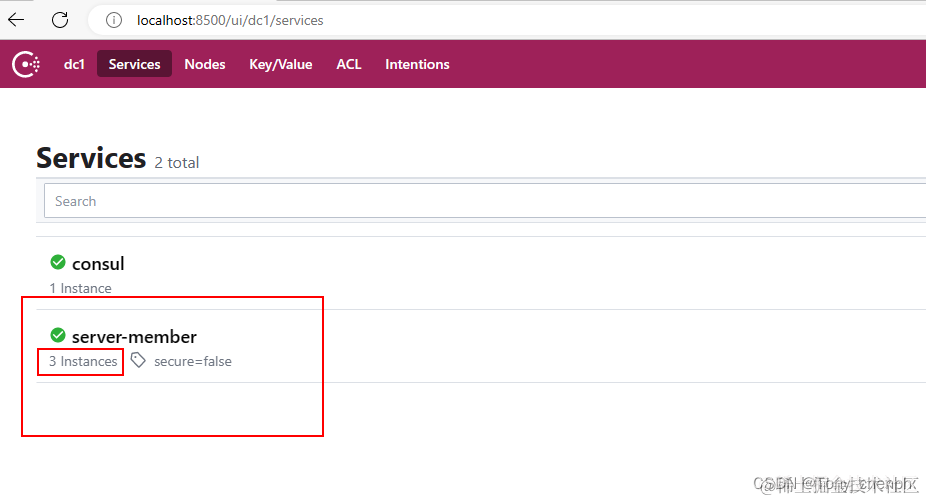Open the Nodes tab
926x502 pixels.
point(204,64)
